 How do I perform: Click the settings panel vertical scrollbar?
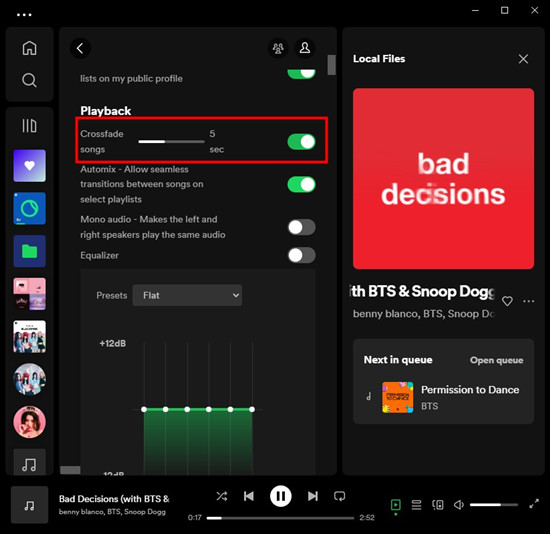[x=331, y=65]
